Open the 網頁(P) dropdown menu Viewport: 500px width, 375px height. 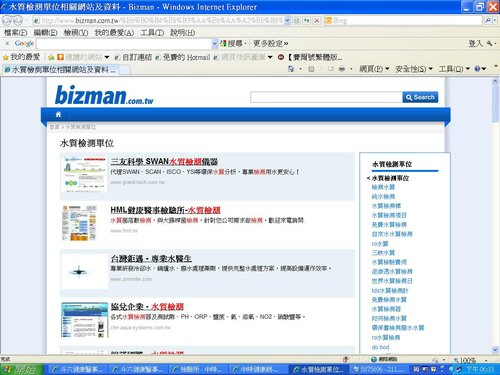pyautogui.click(x=374, y=69)
